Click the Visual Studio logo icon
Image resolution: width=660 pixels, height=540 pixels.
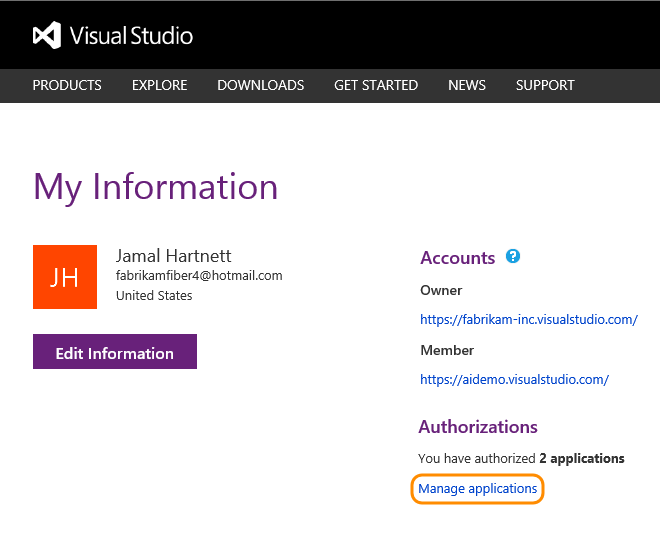coord(47,36)
